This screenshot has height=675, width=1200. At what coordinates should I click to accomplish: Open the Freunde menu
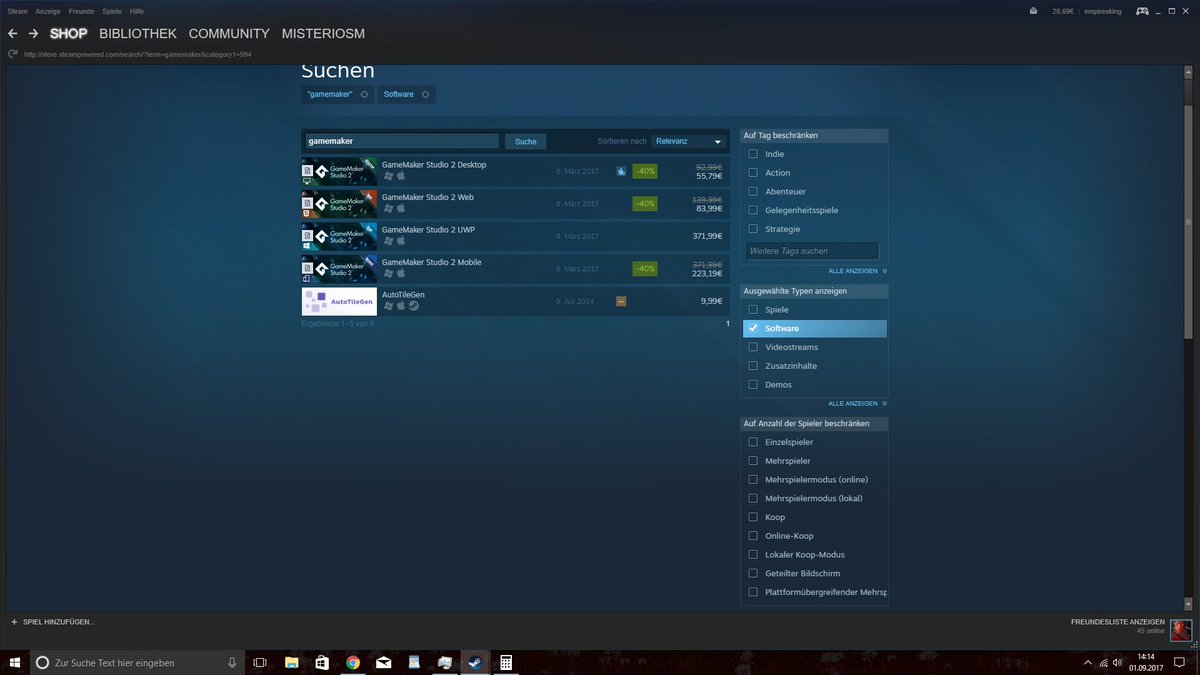(81, 11)
